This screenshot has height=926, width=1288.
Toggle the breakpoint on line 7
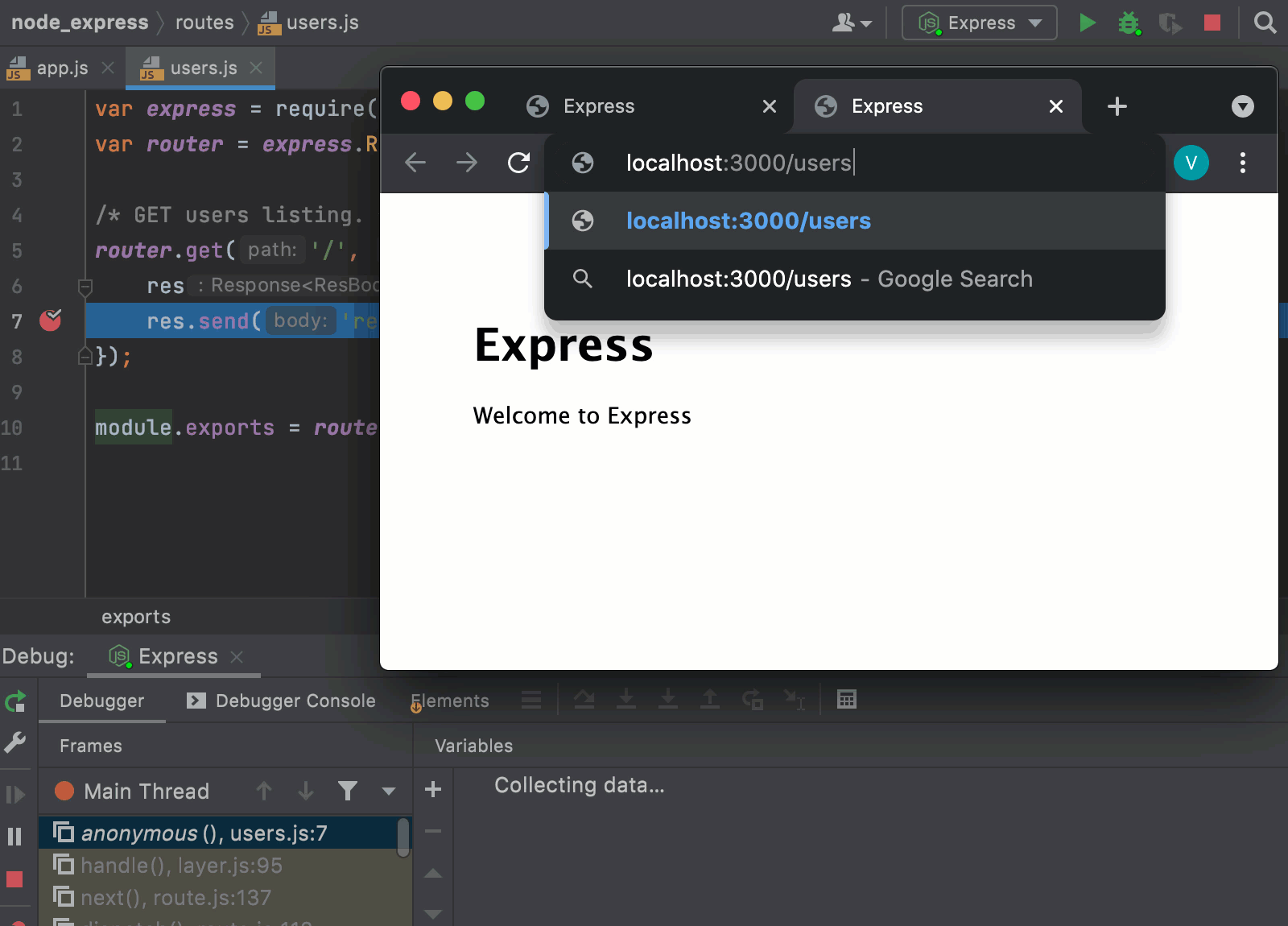tap(50, 320)
